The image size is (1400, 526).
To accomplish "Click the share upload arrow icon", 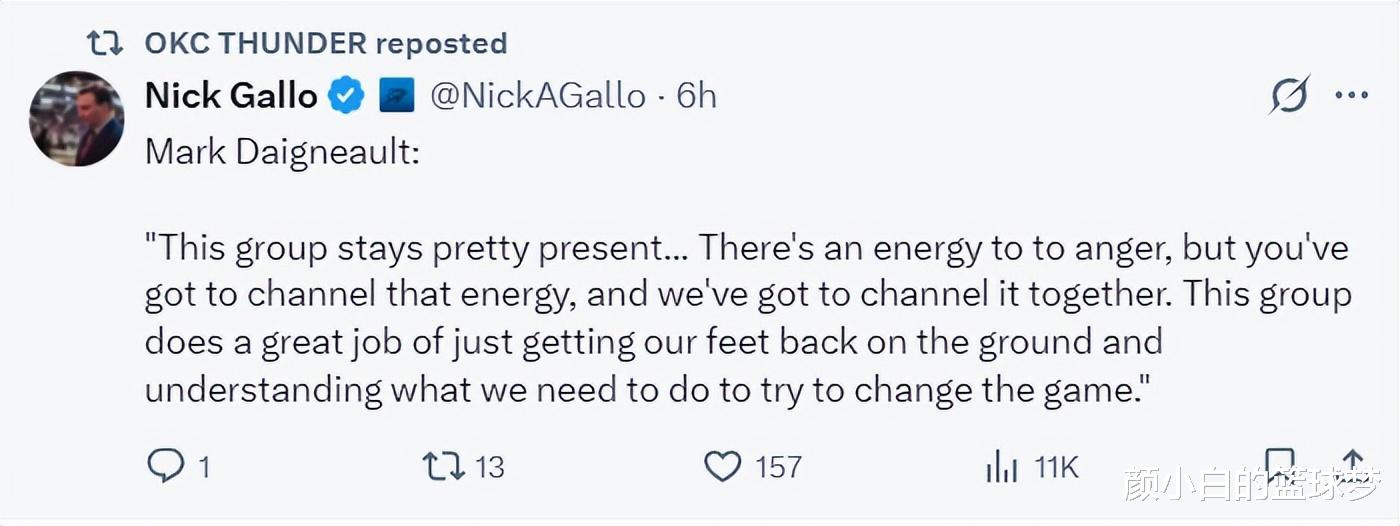I will pyautogui.click(x=1352, y=462).
